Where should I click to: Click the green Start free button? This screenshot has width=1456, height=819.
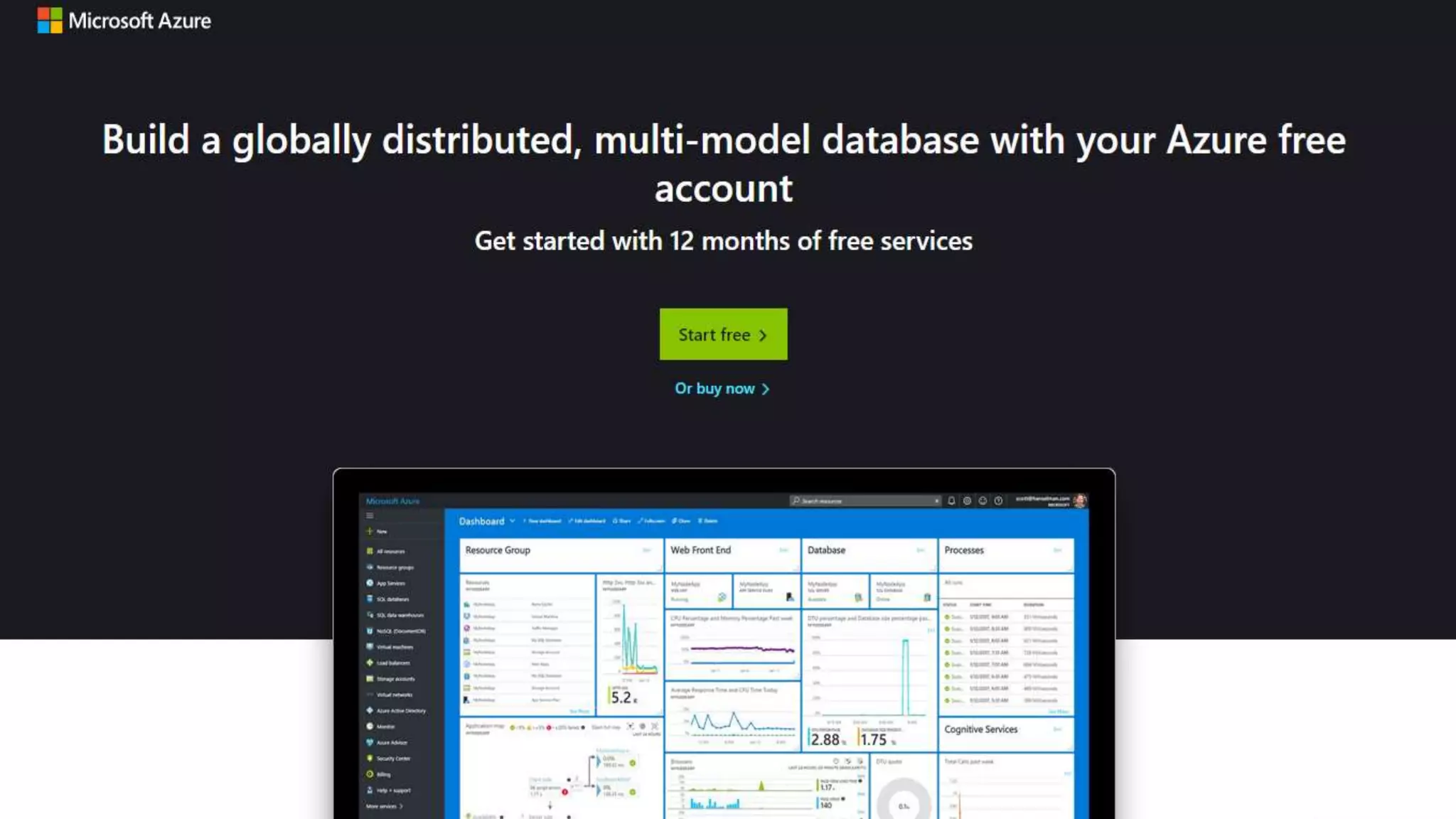[x=723, y=334]
